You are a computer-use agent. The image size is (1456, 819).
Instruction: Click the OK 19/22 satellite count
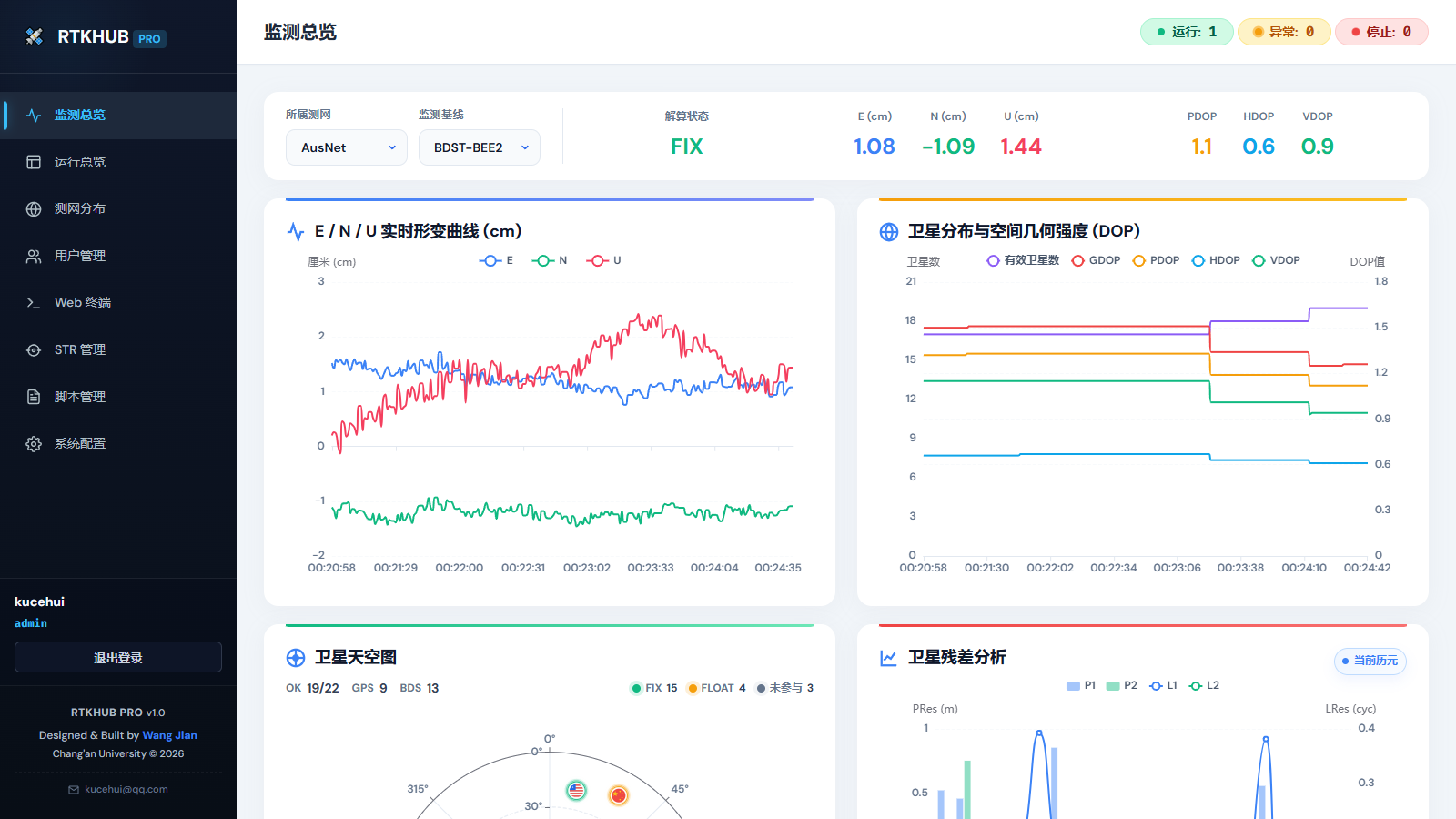312,688
